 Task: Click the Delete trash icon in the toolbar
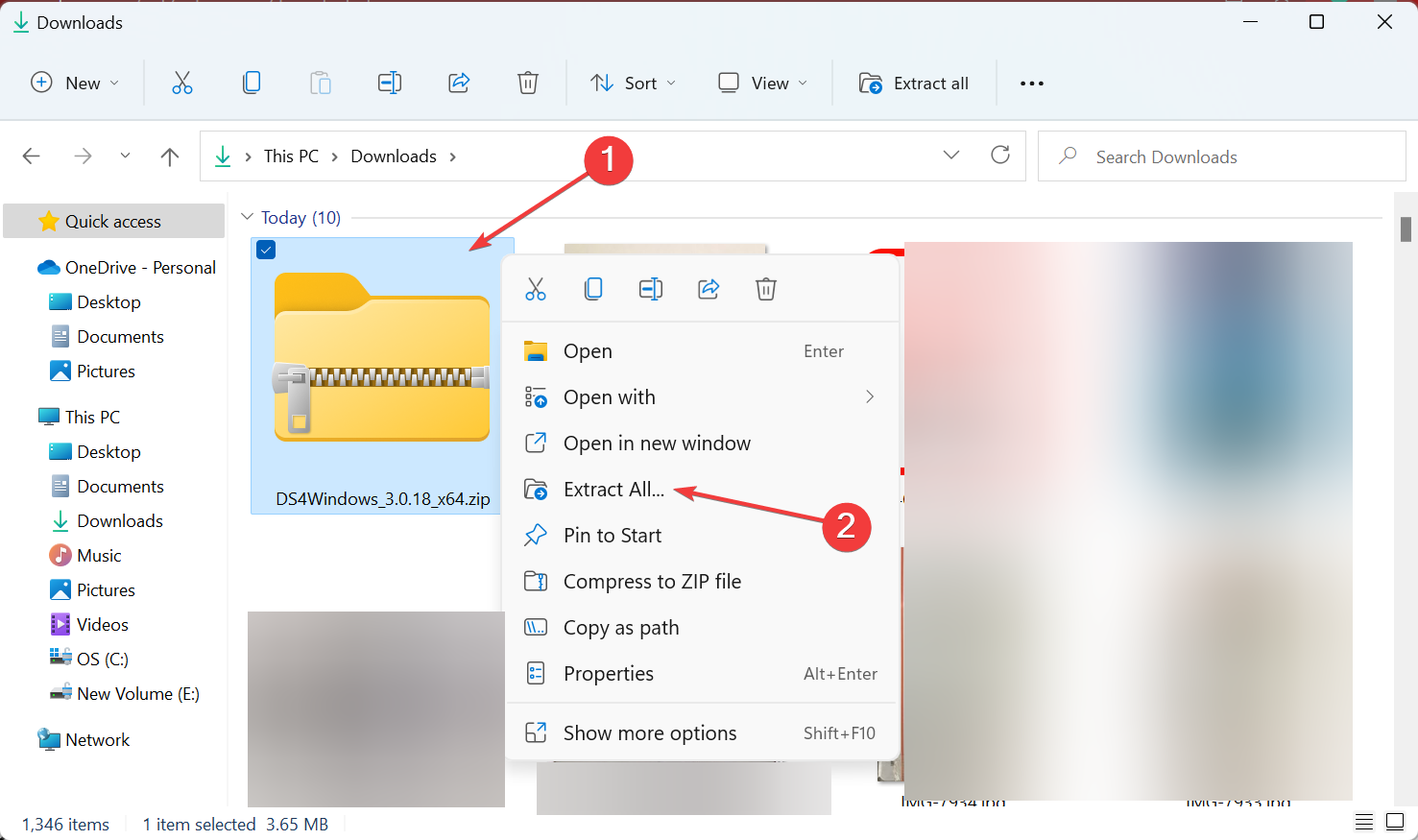pos(528,83)
